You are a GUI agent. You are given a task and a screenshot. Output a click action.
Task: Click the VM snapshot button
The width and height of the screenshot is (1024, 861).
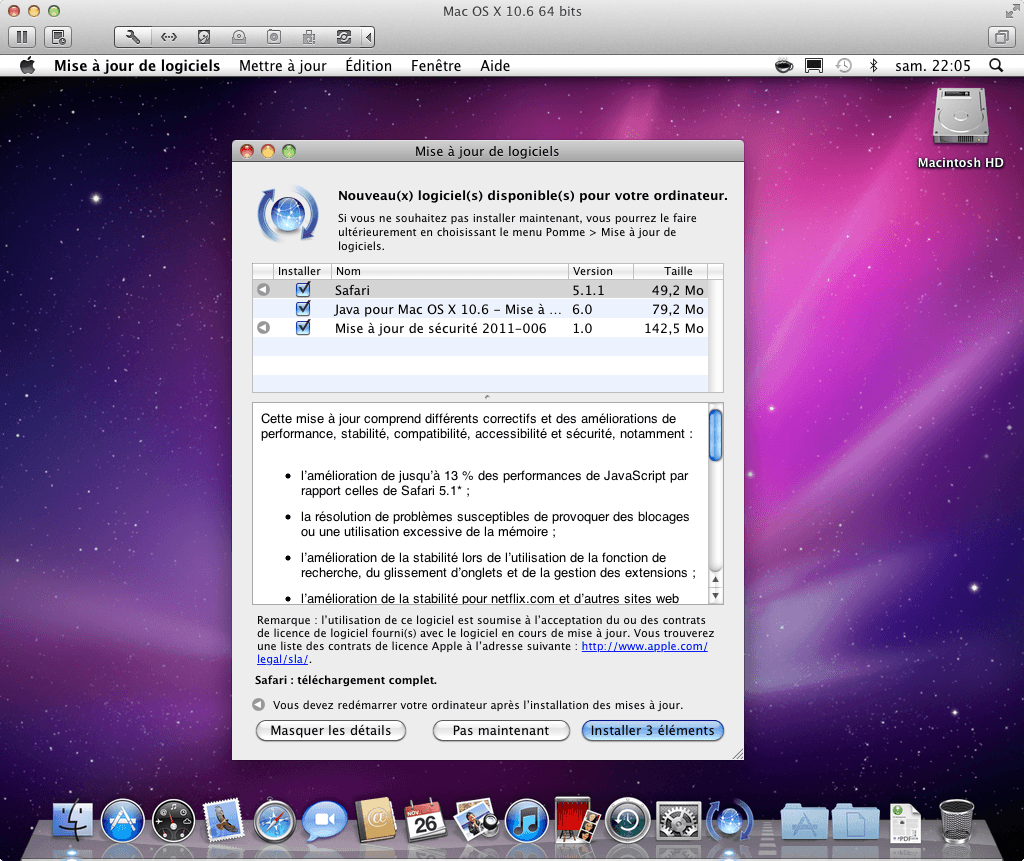coord(58,37)
